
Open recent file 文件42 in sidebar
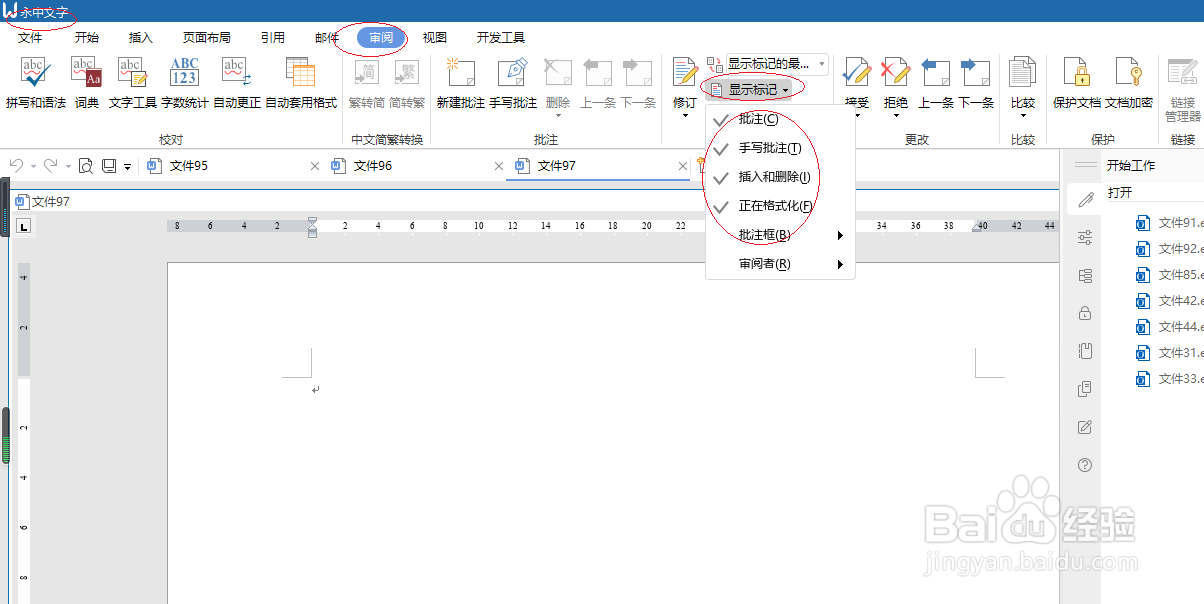pyautogui.click(x=1170, y=300)
